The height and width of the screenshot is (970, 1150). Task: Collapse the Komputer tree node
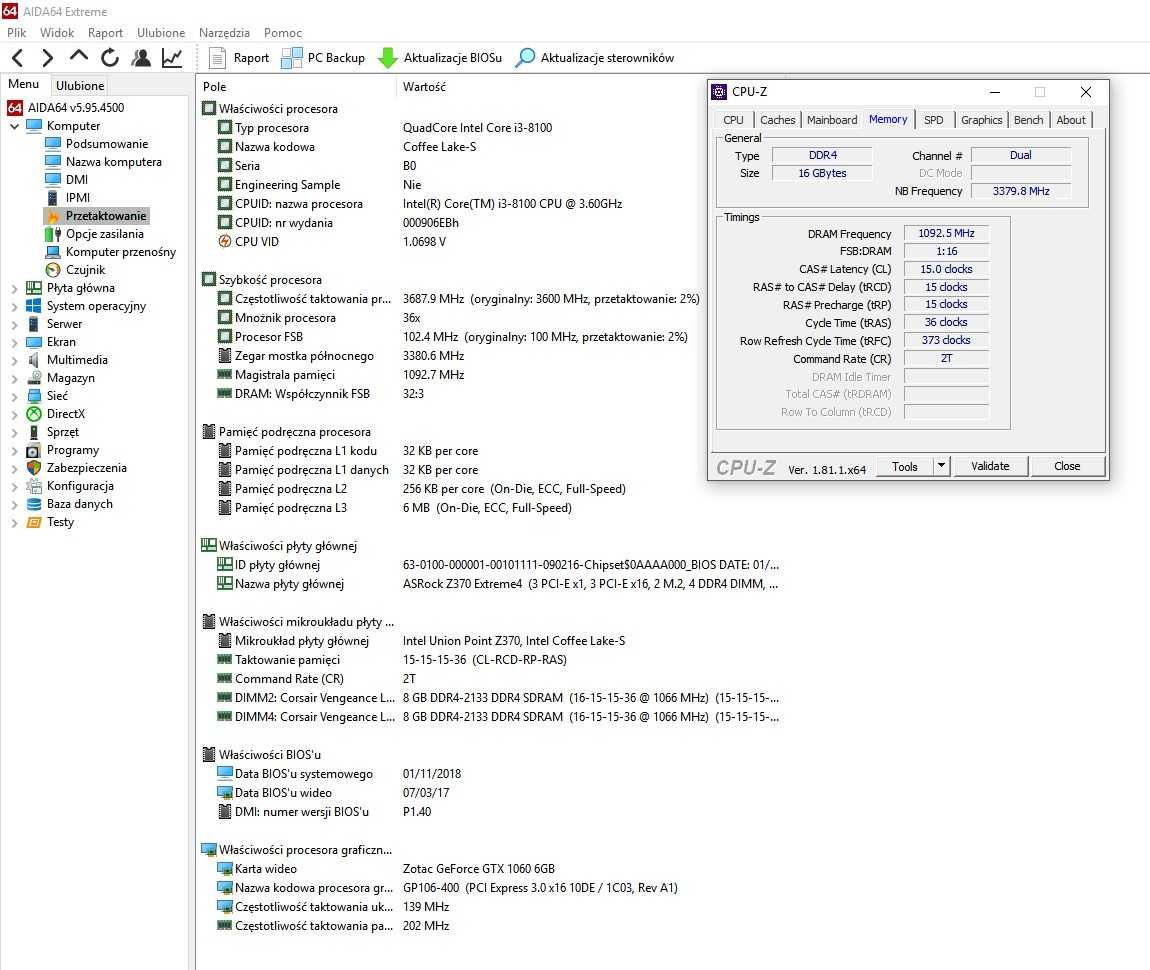pos(14,126)
